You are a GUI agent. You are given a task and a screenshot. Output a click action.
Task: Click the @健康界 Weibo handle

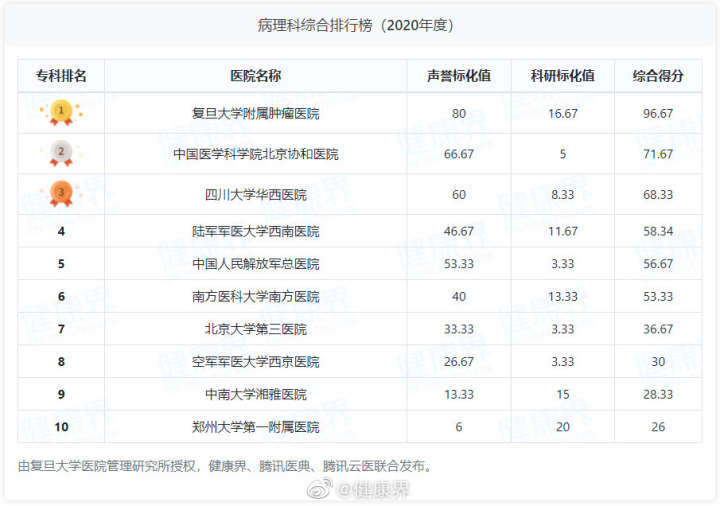point(372,490)
